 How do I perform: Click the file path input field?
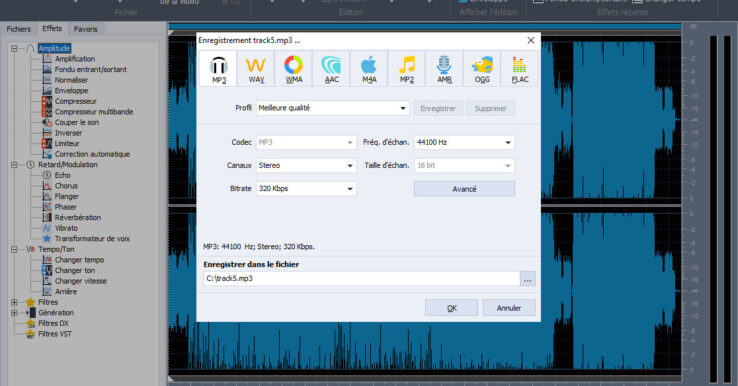pos(361,279)
